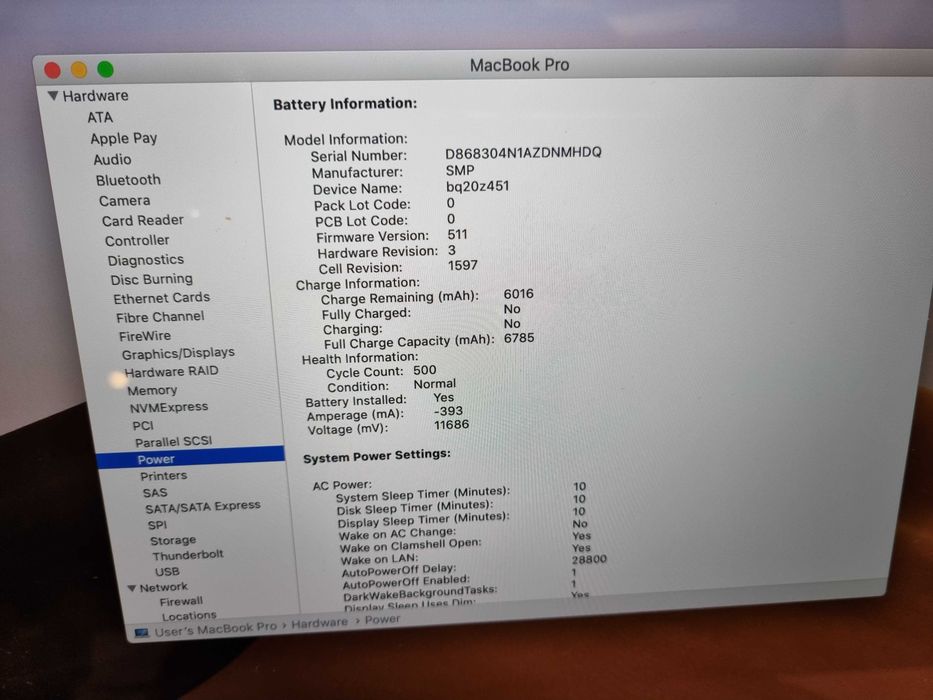Select Controller in the sidebar

[137, 240]
